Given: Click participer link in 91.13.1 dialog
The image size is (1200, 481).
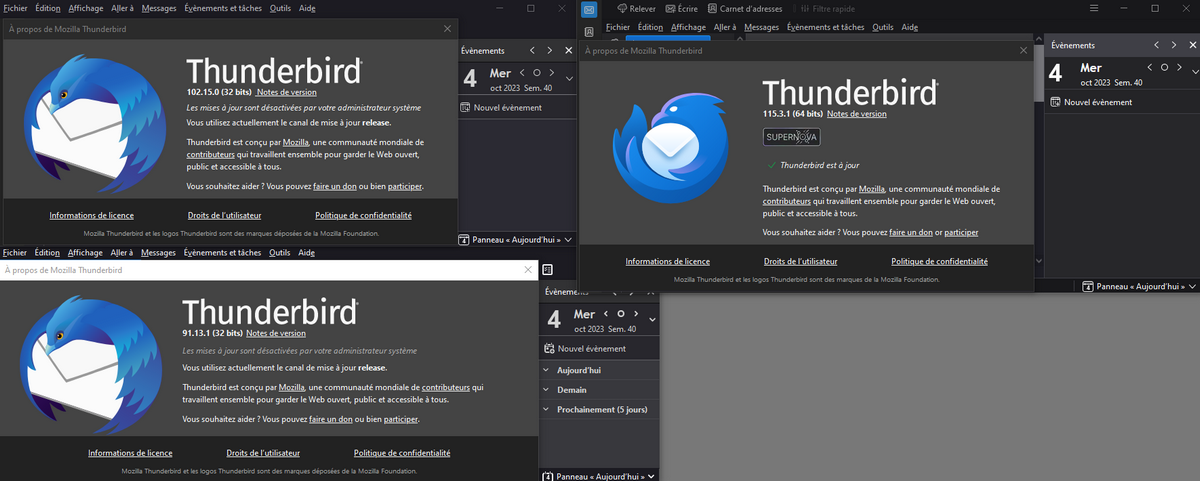Looking at the screenshot, I should [x=400, y=419].
